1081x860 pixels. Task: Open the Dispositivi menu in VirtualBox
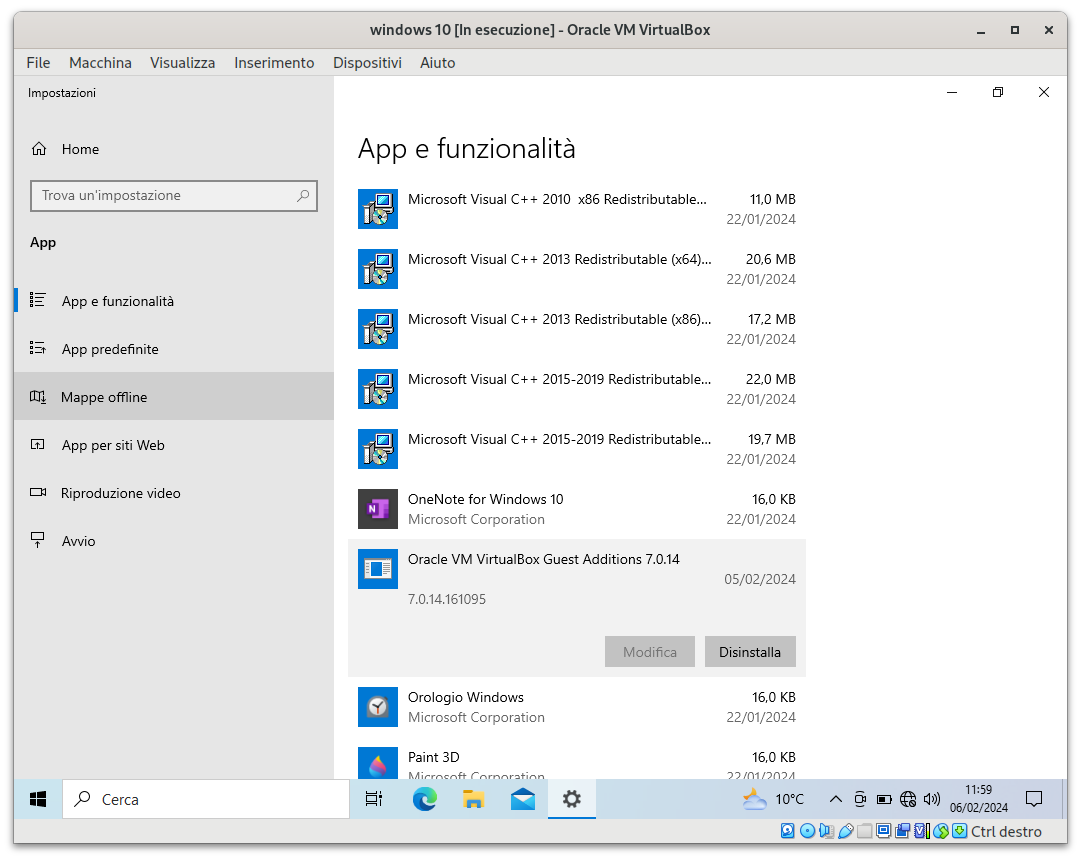click(x=367, y=63)
